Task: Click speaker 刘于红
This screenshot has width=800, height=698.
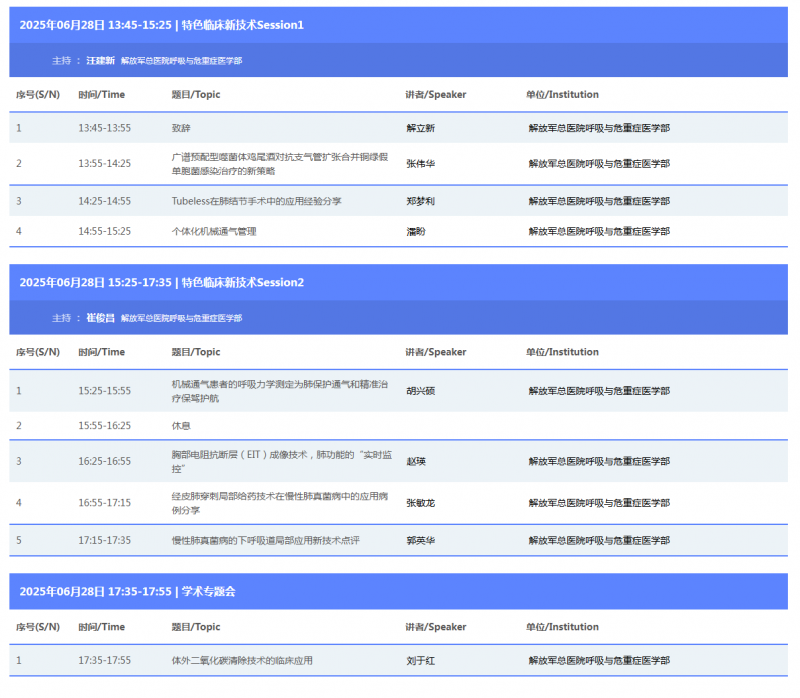Action: (420, 661)
